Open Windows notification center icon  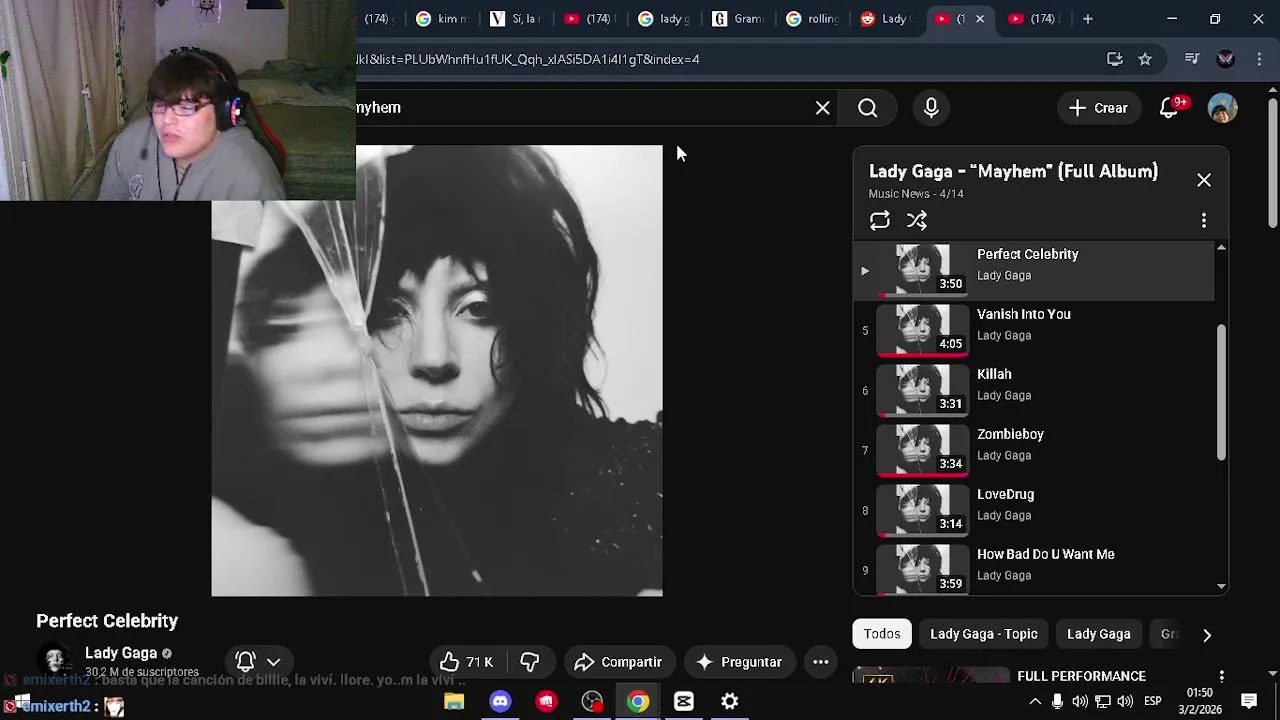1248,701
